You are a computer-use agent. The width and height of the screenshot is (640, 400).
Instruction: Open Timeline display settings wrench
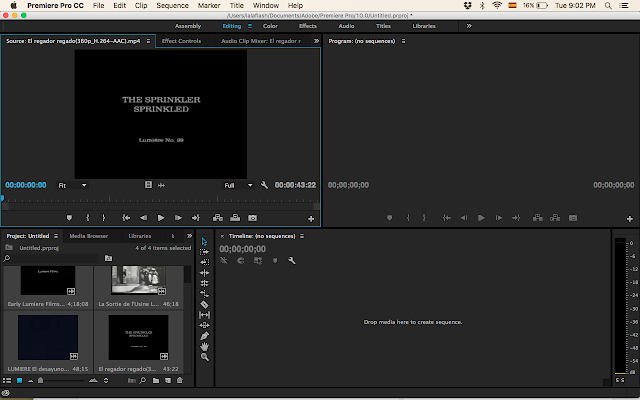[291, 260]
